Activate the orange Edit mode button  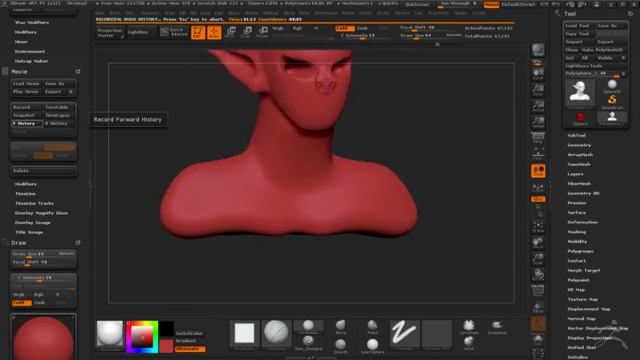click(x=198, y=32)
